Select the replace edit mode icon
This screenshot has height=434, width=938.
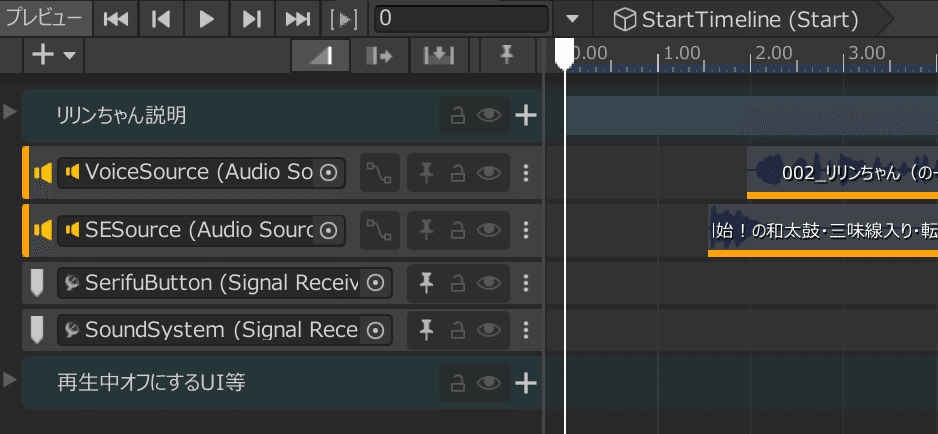coord(439,56)
